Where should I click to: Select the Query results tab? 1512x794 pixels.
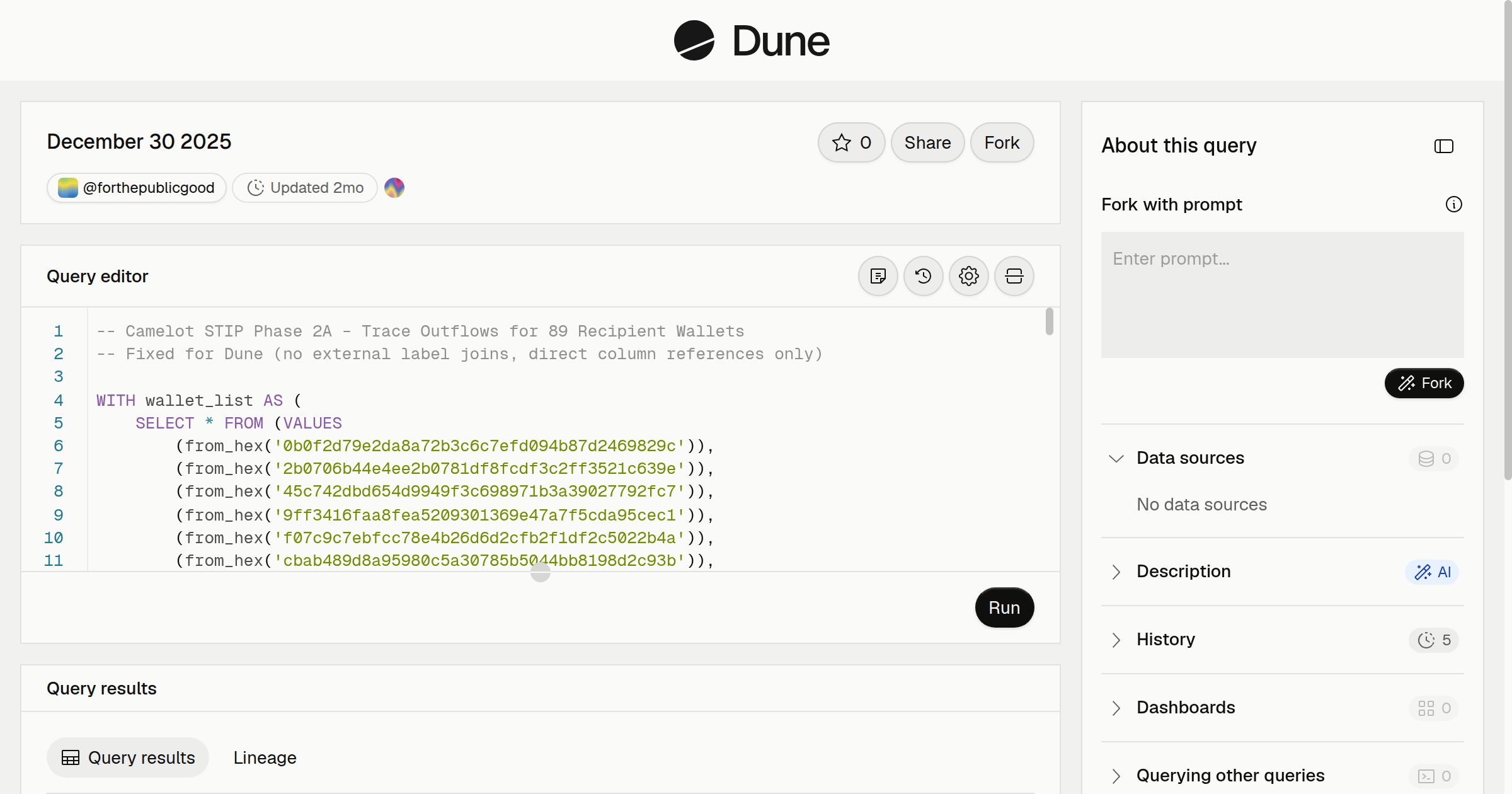click(128, 757)
